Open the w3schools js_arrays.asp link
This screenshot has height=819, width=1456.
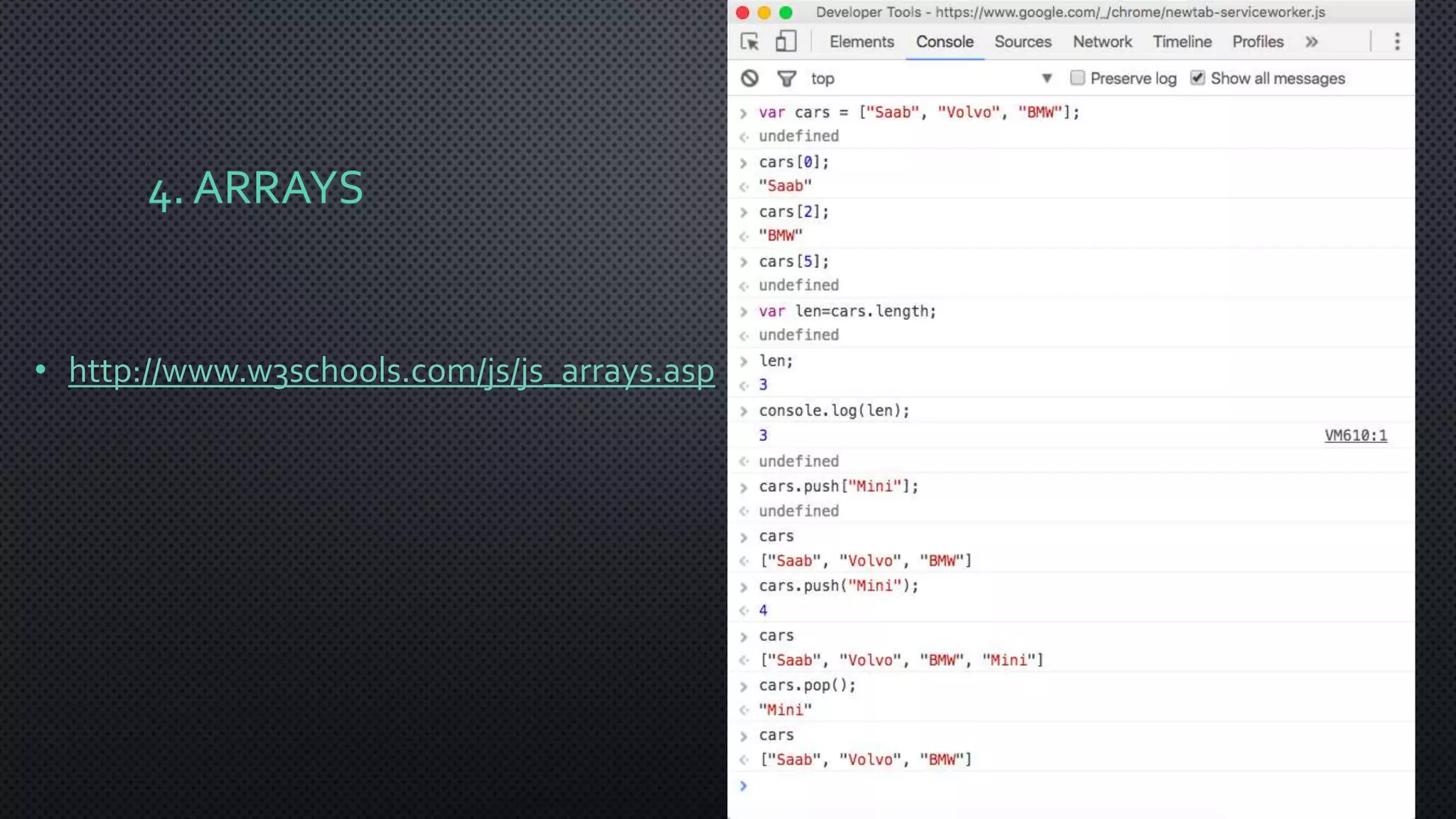coord(392,371)
